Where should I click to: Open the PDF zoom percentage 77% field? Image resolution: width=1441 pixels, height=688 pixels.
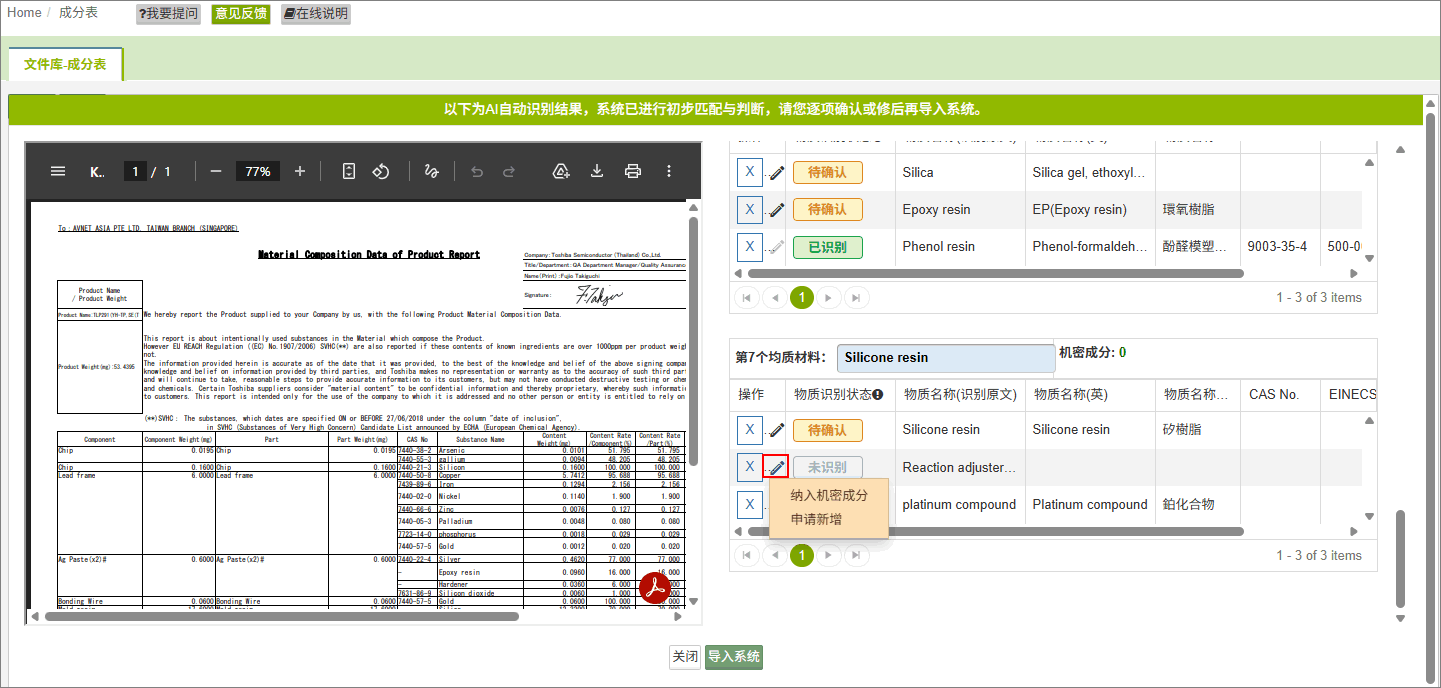(258, 171)
